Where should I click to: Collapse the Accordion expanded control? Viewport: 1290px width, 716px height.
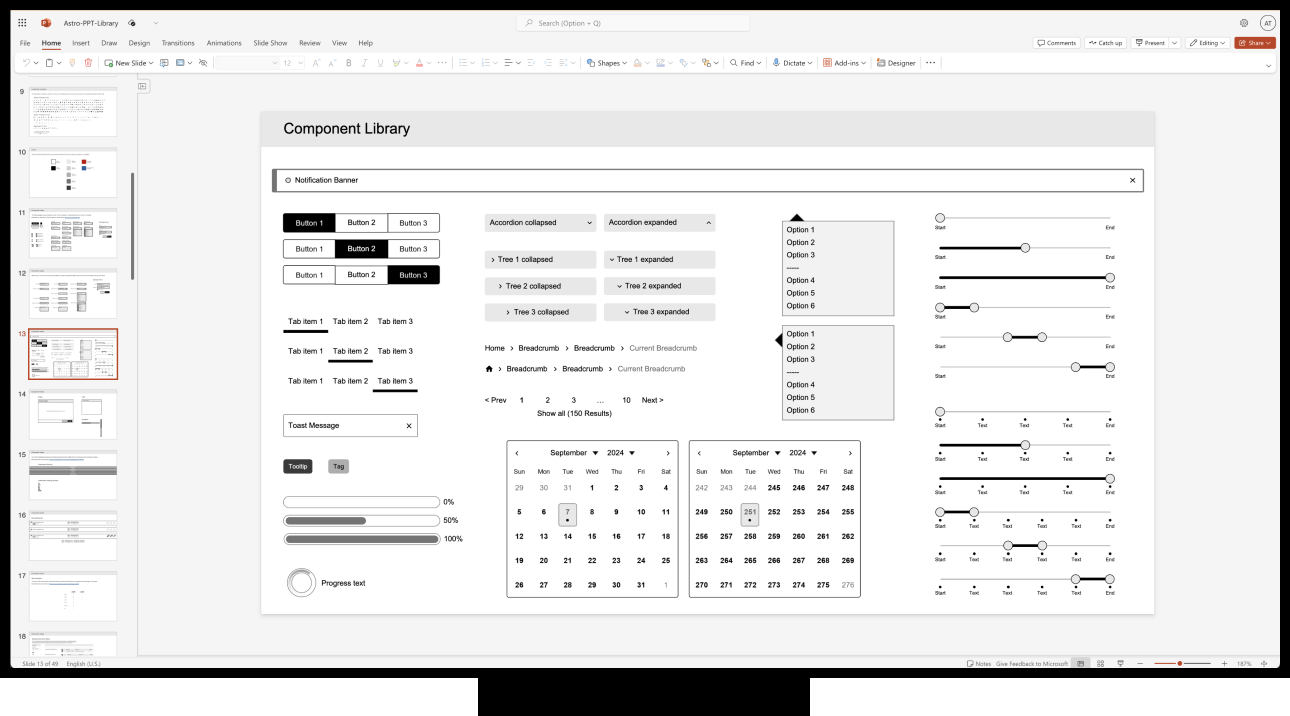click(659, 222)
